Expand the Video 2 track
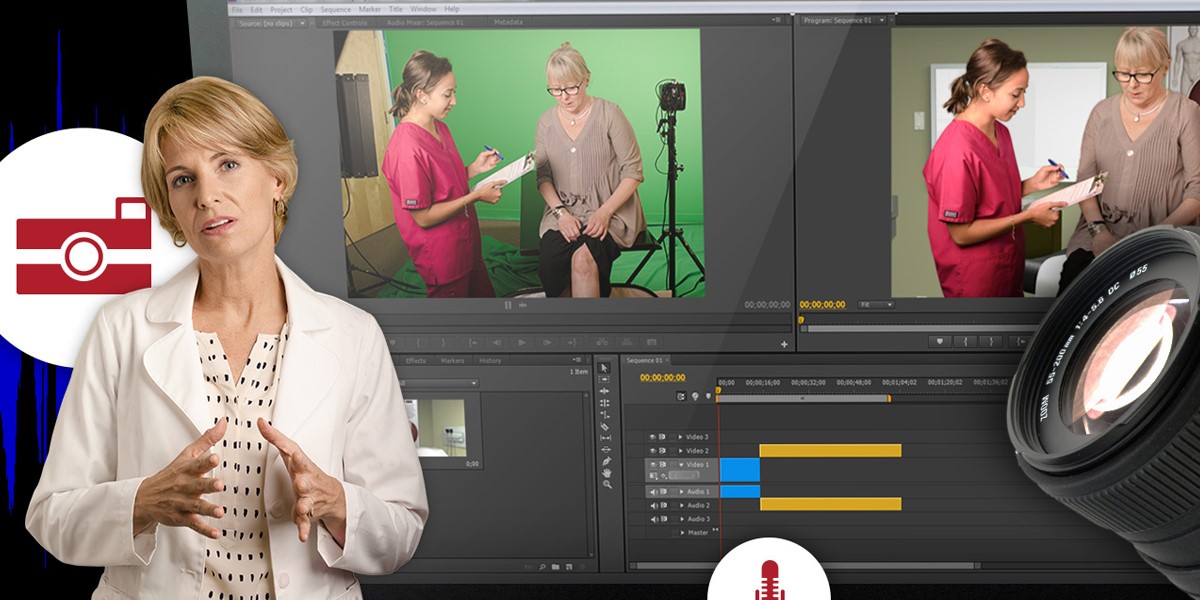 [681, 451]
